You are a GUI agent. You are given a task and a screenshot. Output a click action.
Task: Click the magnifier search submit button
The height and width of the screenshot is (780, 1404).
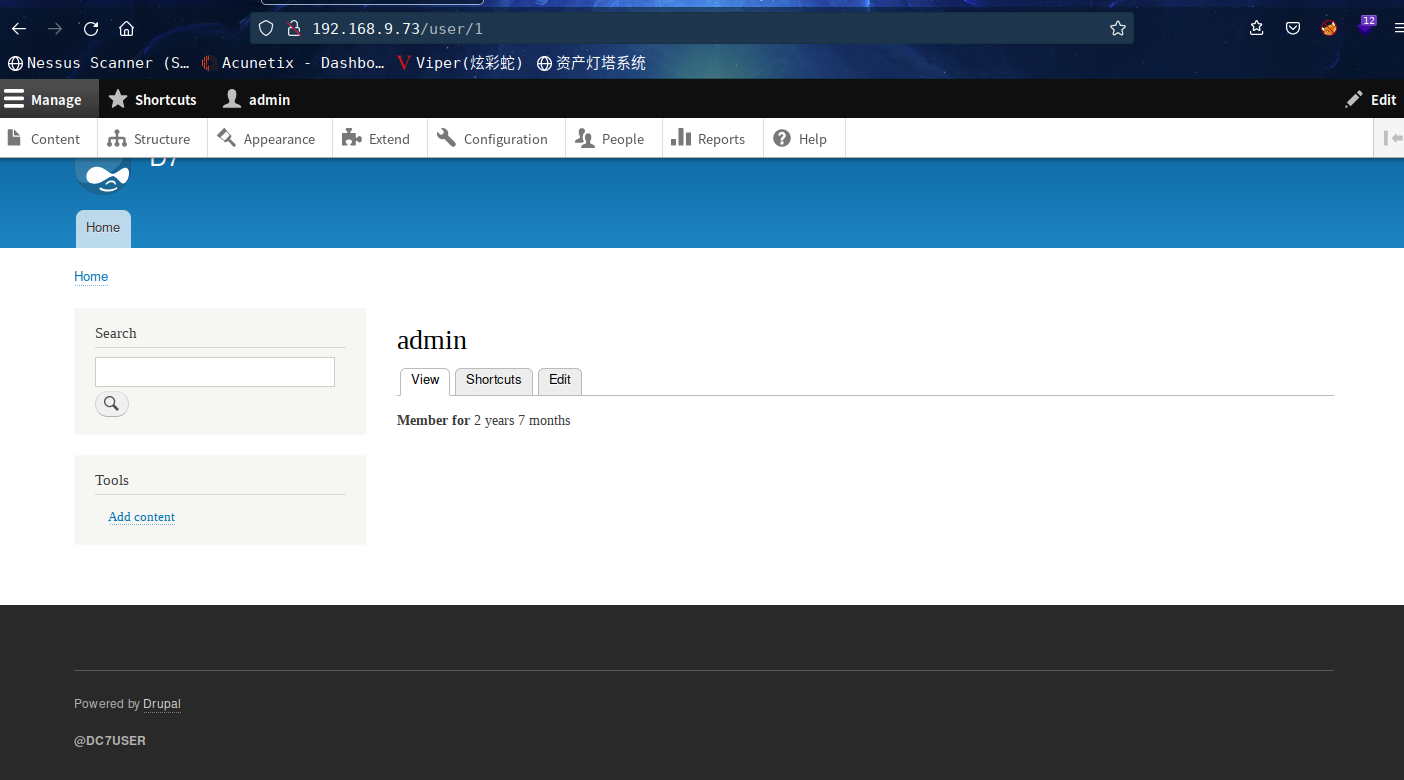[x=112, y=404]
